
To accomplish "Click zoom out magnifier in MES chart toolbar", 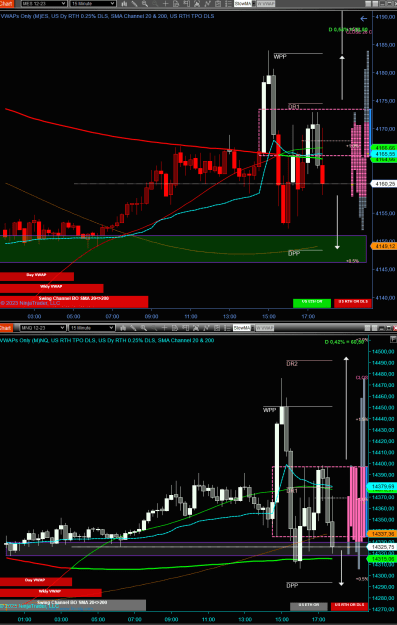I will pos(155,4).
